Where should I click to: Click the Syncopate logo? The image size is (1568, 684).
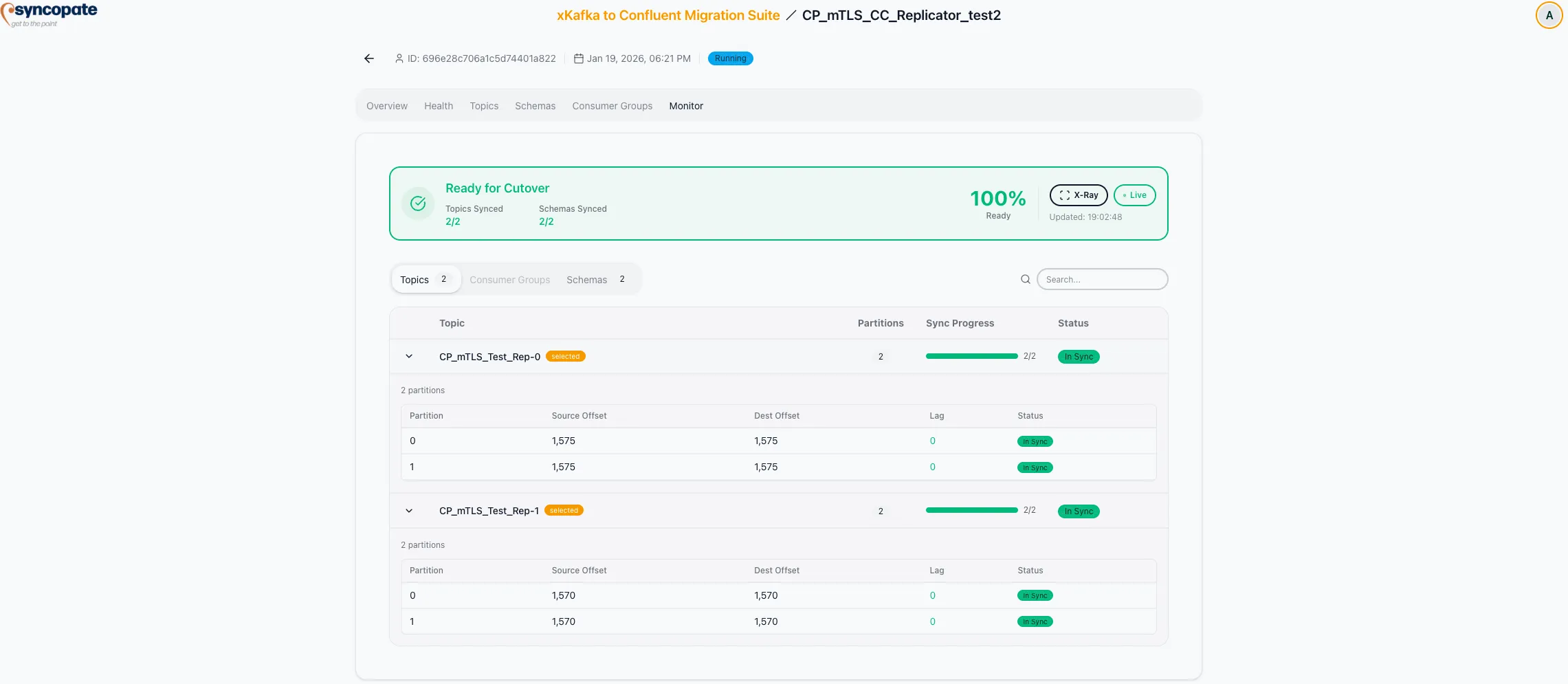pyautogui.click(x=50, y=14)
